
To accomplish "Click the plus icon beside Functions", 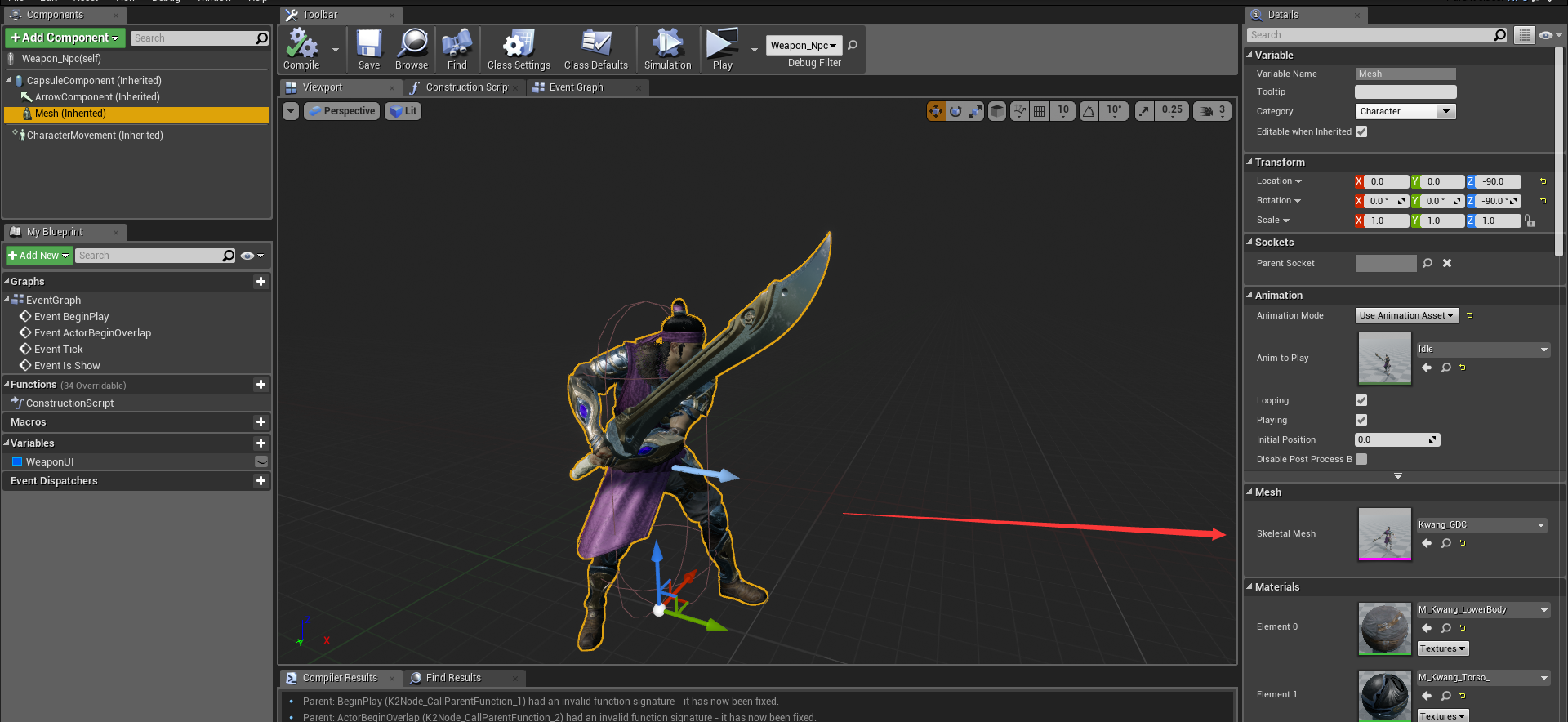I will click(261, 385).
